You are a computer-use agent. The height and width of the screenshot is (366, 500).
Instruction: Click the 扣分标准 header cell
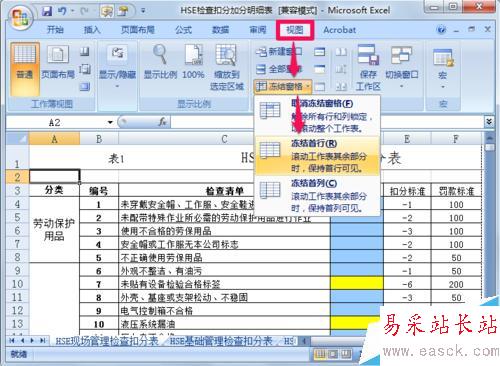[407, 191]
